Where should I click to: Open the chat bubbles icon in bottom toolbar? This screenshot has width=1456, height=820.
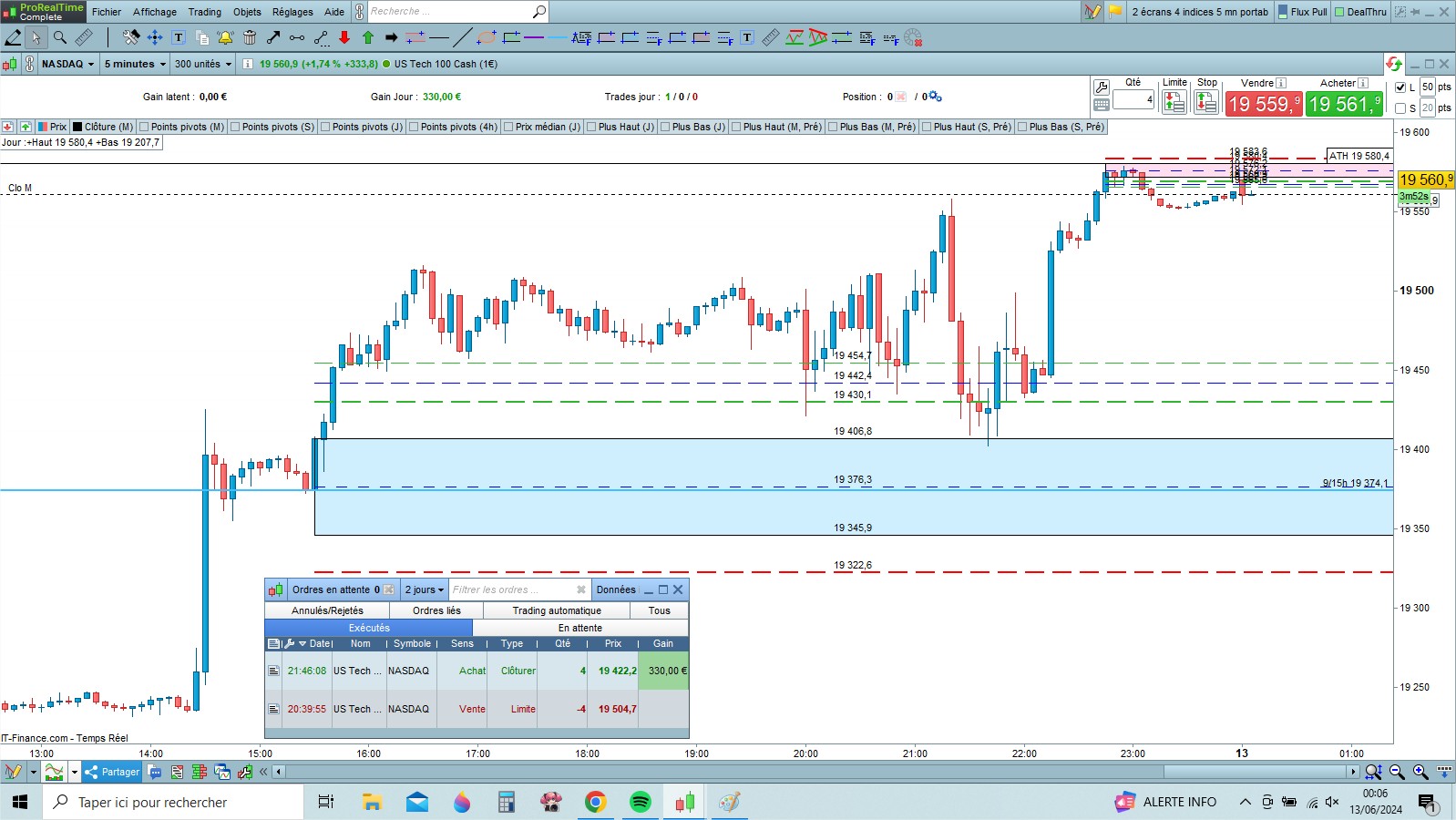point(155,772)
